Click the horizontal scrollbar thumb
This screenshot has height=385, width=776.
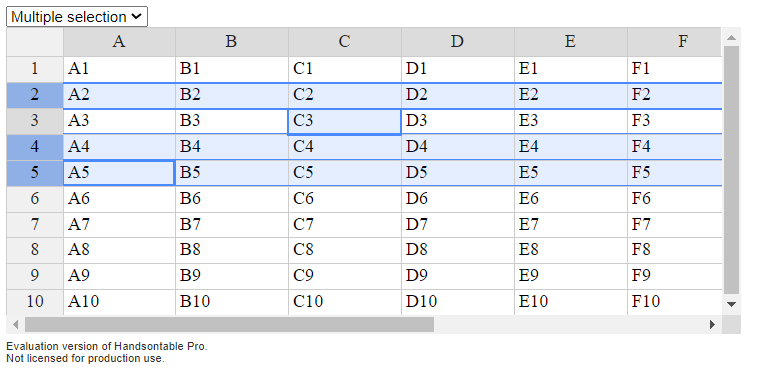[230, 325]
